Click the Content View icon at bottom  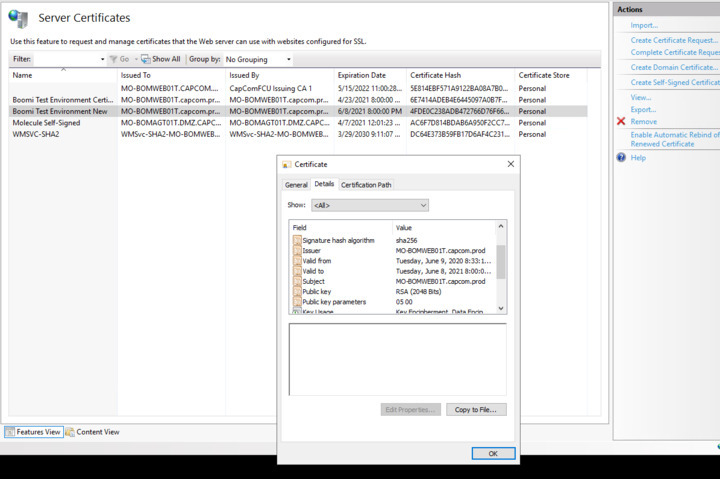[71, 432]
